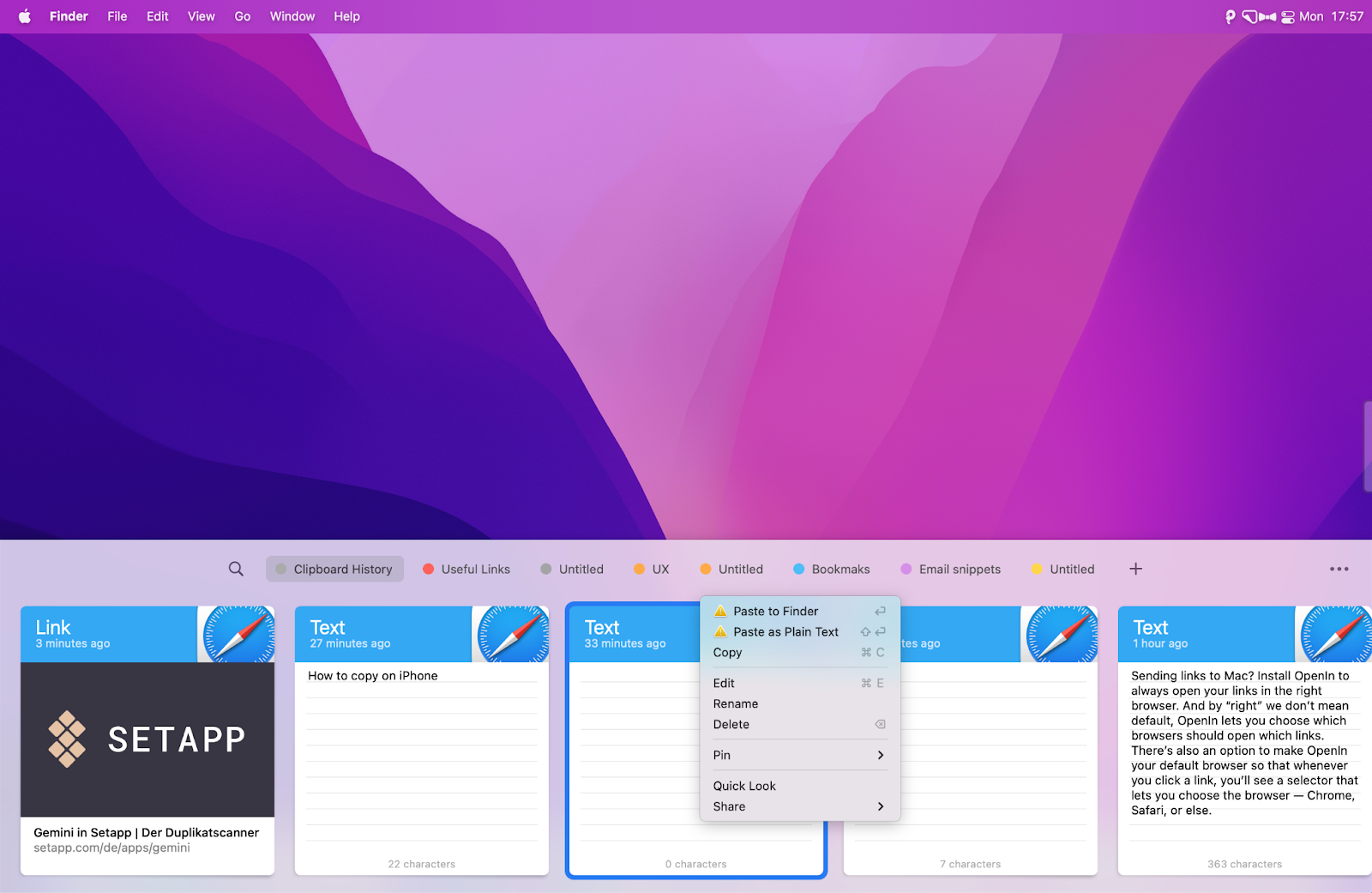Click the Setapp thumbnail on the Link card

[147, 739]
